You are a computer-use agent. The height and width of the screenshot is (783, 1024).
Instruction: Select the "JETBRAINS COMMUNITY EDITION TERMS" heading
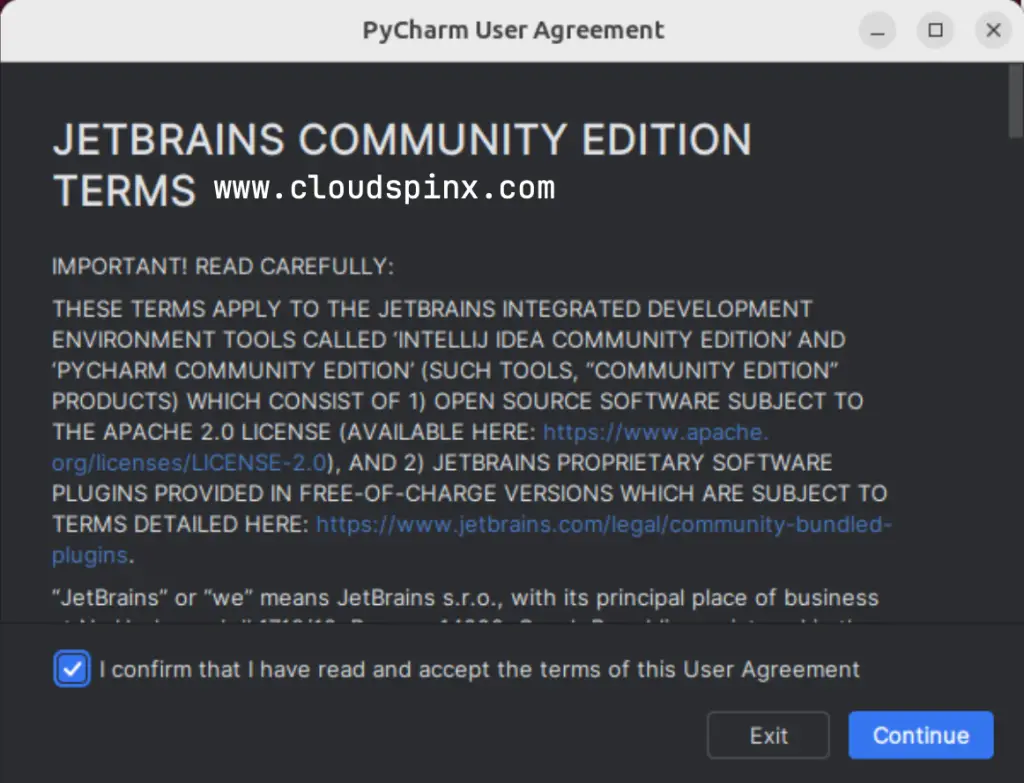coord(400,140)
